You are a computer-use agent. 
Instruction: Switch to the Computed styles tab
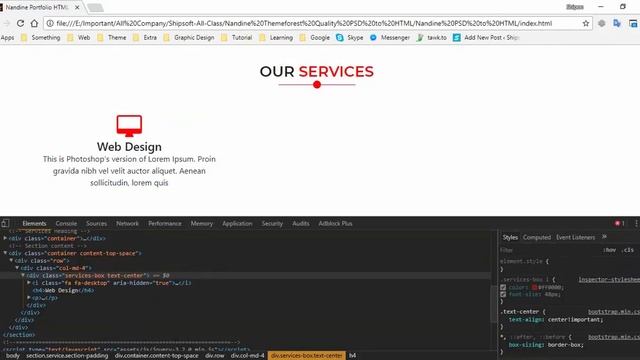click(x=537, y=237)
